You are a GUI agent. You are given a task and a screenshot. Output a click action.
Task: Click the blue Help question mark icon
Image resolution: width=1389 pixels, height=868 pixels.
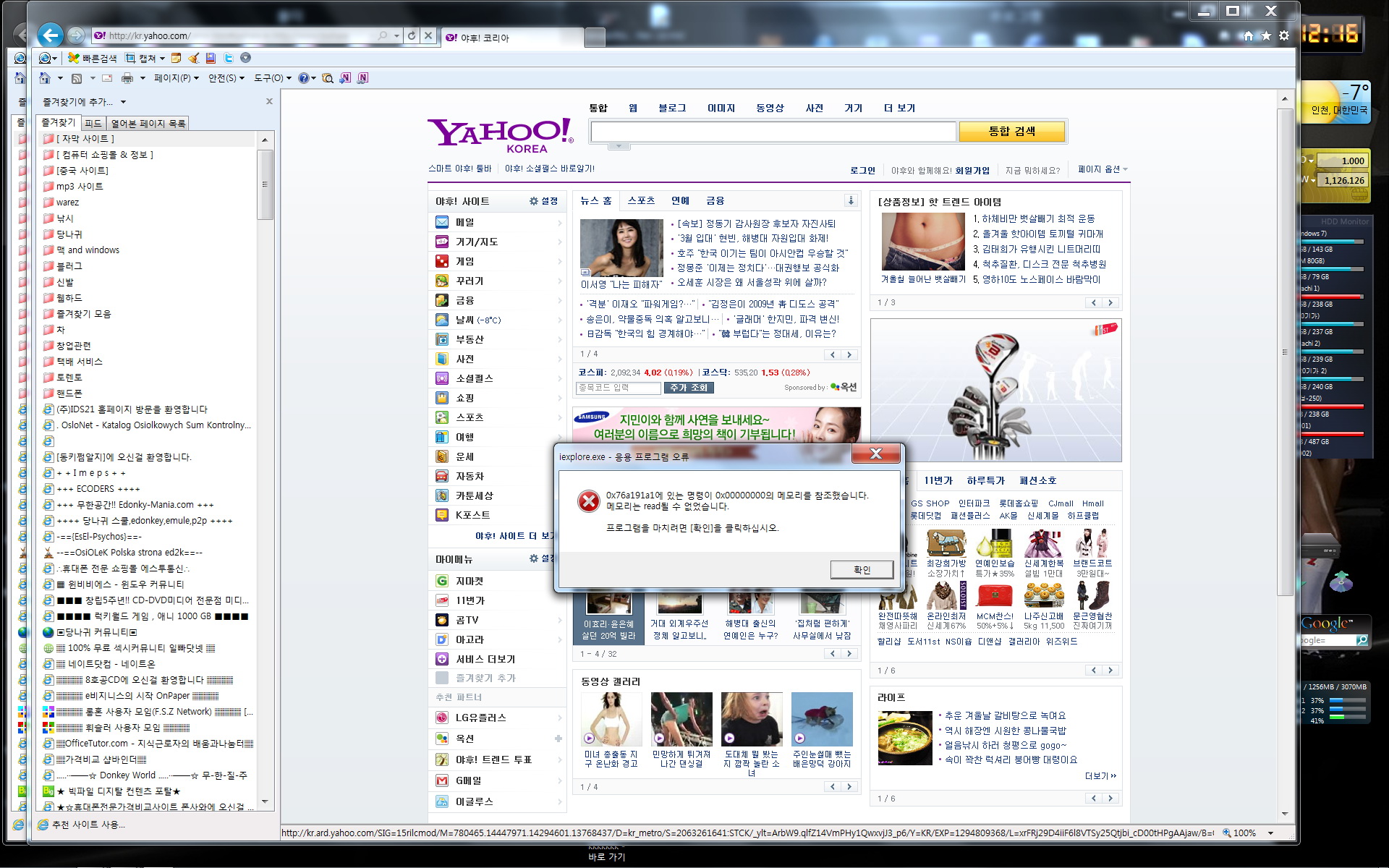pos(304,78)
